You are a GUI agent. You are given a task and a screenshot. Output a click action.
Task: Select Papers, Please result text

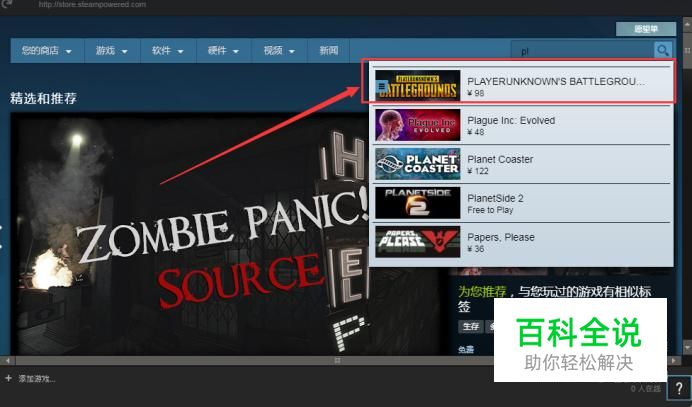[x=501, y=237]
